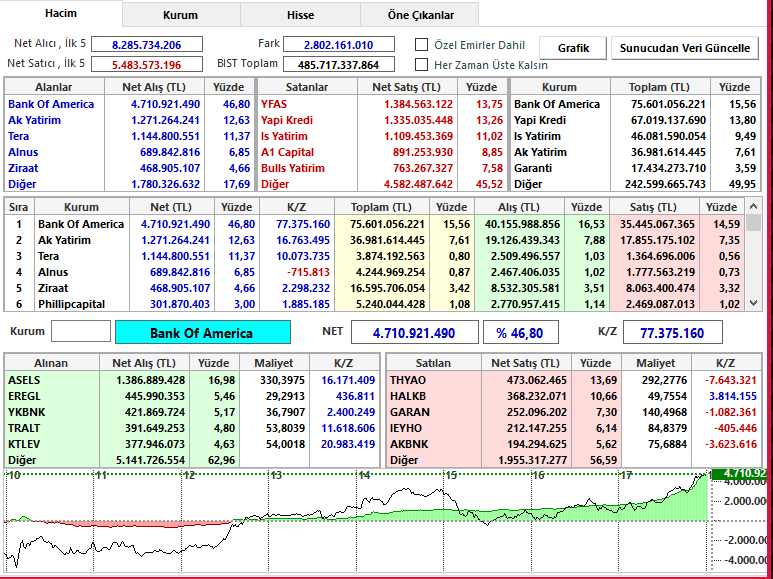Click the NET value 4.710.921.490 field

pos(415,332)
